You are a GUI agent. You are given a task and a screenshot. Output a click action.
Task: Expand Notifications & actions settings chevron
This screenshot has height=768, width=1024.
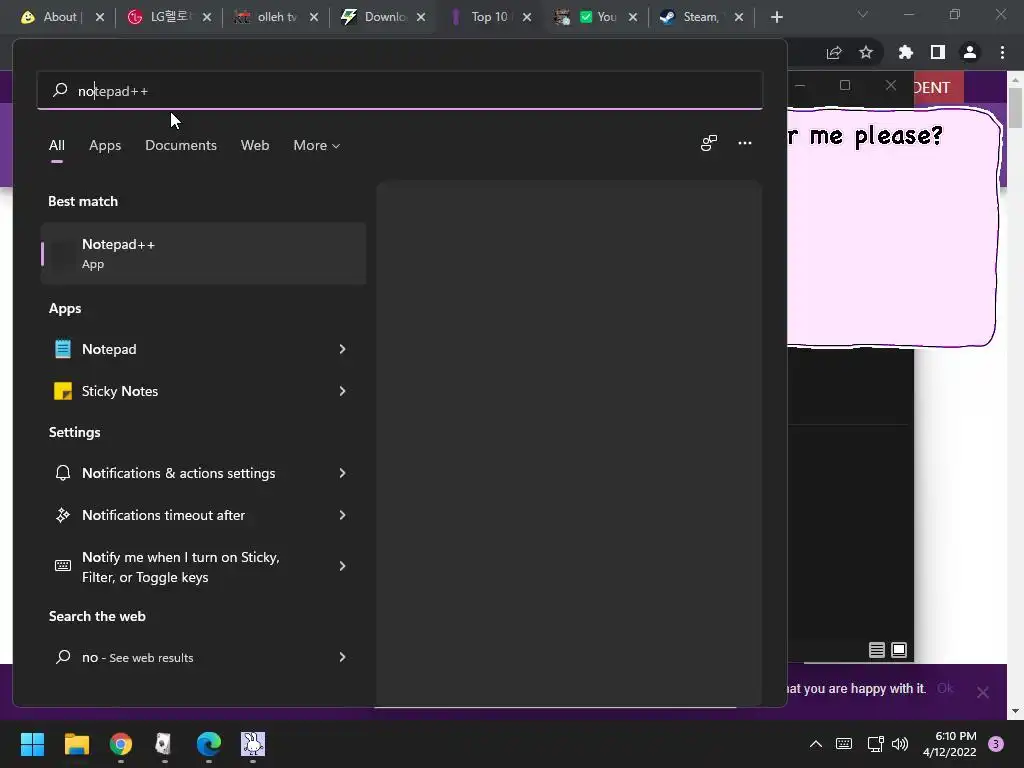342,473
